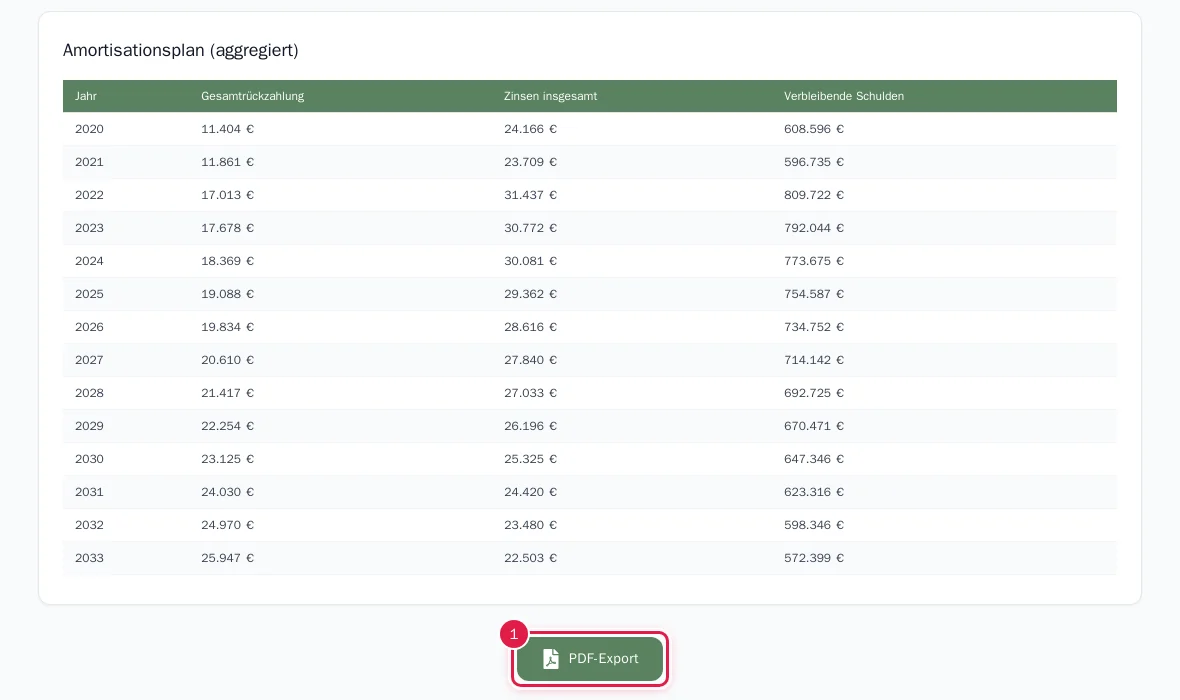Click interest value 25.325 €

coord(531,459)
